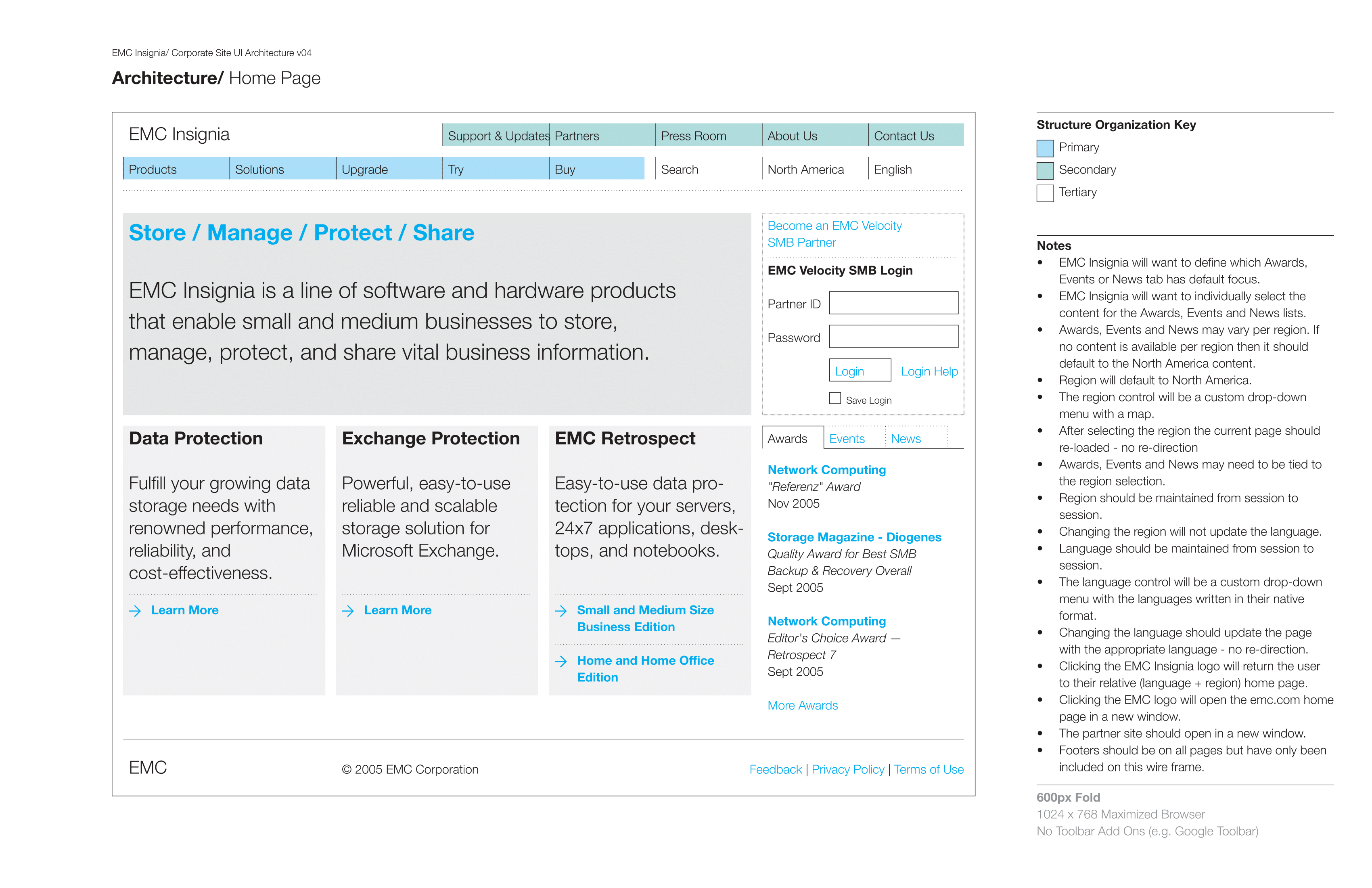Select Upgrade in primary navigation
Viewport: 1372px width, 888px height.
tap(389, 168)
